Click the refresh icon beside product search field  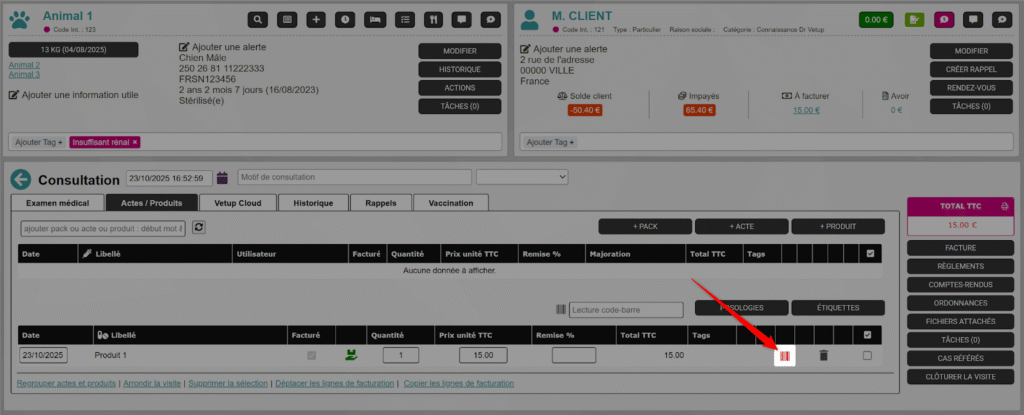pos(199,228)
